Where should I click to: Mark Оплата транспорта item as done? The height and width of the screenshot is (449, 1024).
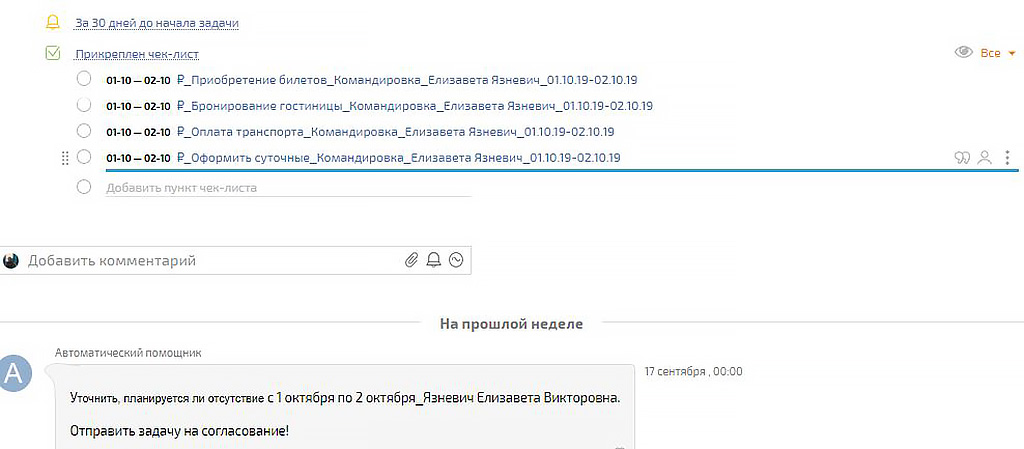84,131
